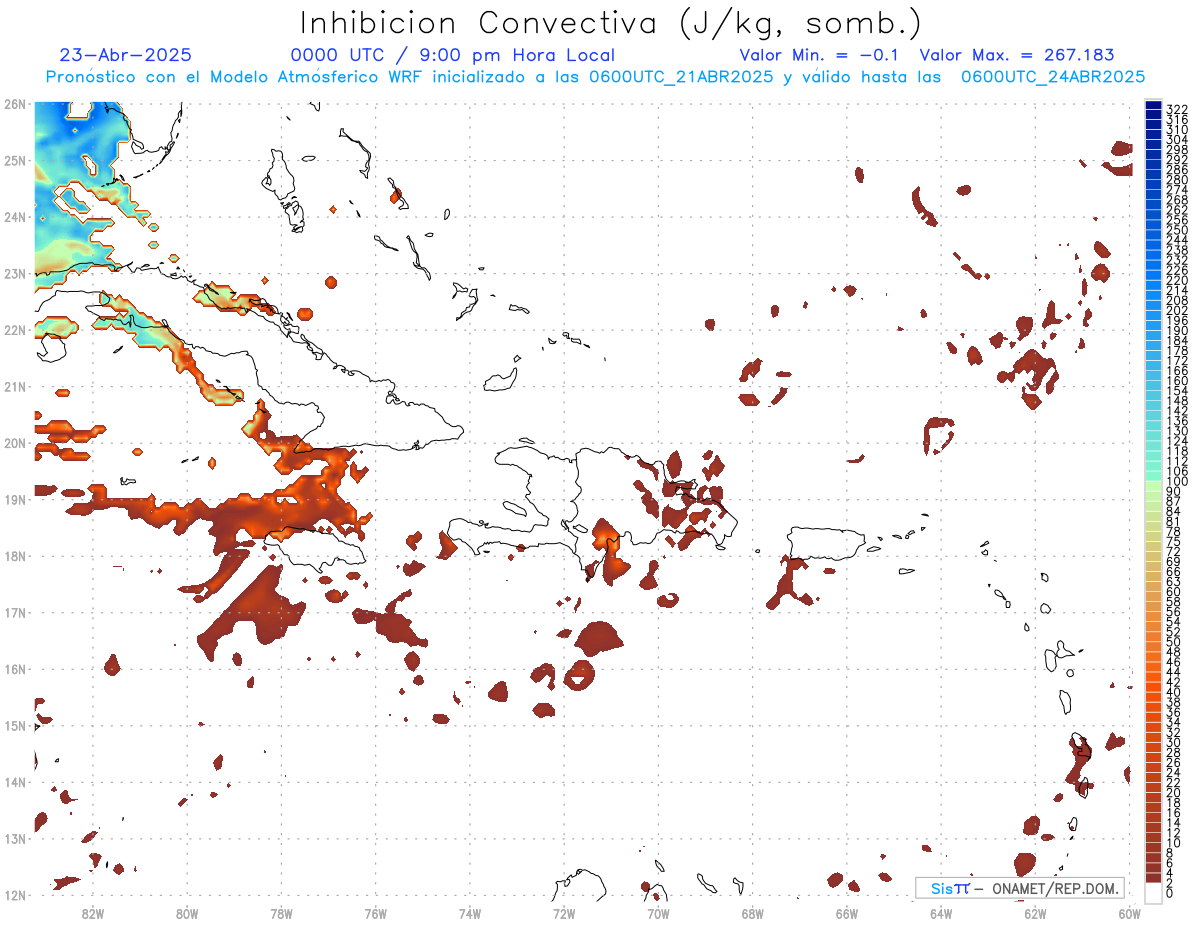Click the 21N latitude label
The width and height of the screenshot is (1200, 927).
pos(14,387)
